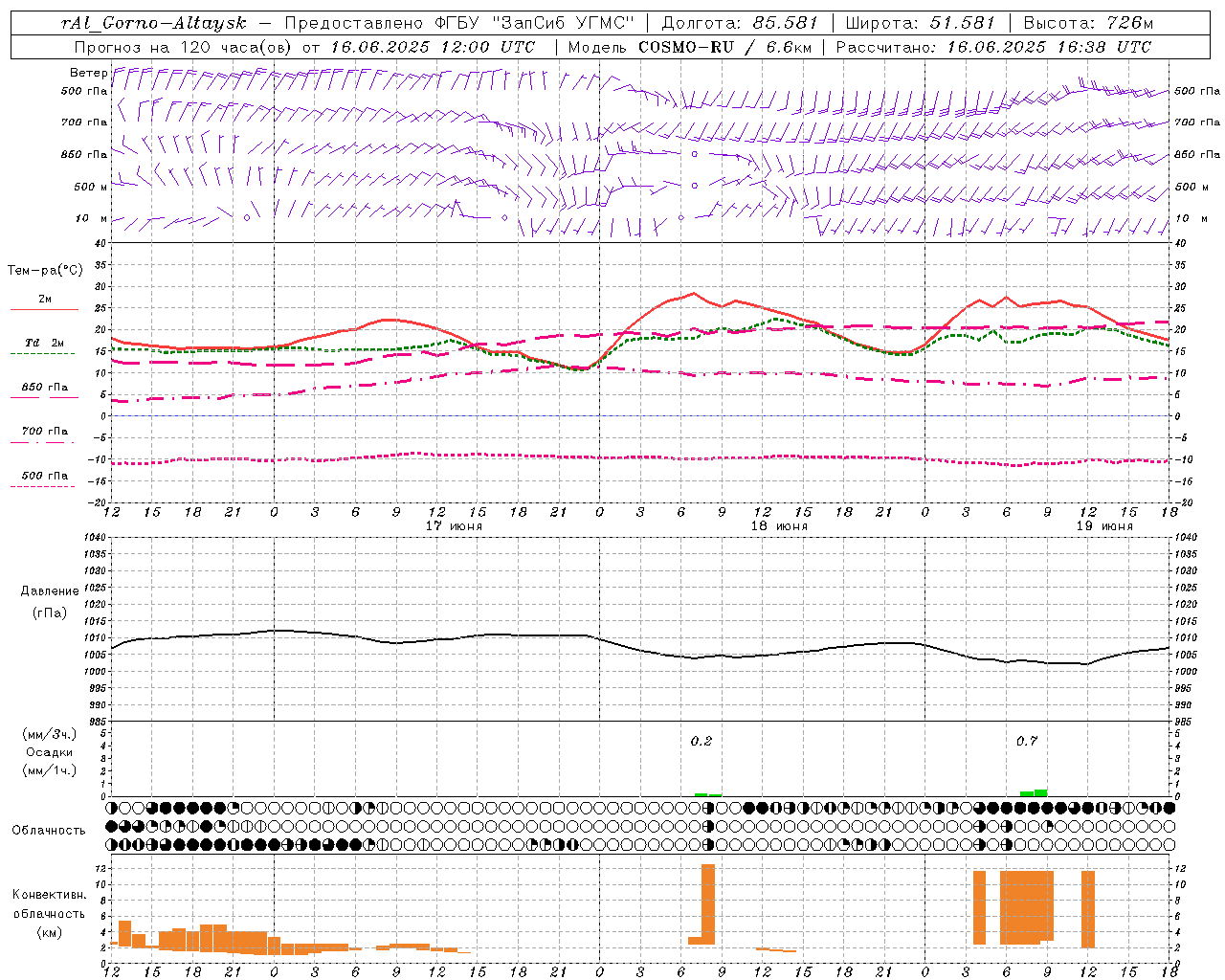Click the 2м legend label under temperature title

(45, 299)
